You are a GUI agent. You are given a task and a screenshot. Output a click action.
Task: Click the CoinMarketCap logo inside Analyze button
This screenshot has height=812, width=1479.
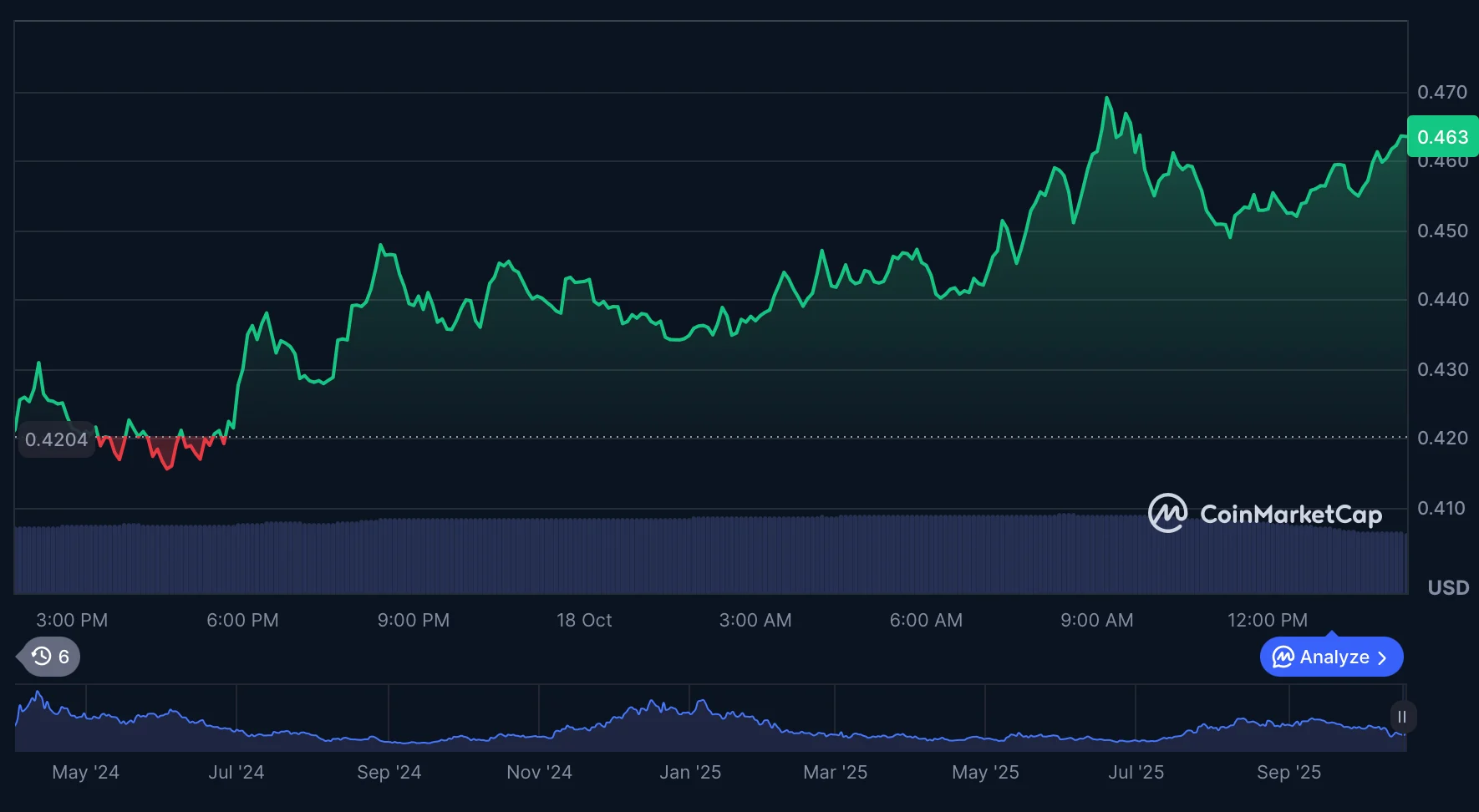point(1283,657)
